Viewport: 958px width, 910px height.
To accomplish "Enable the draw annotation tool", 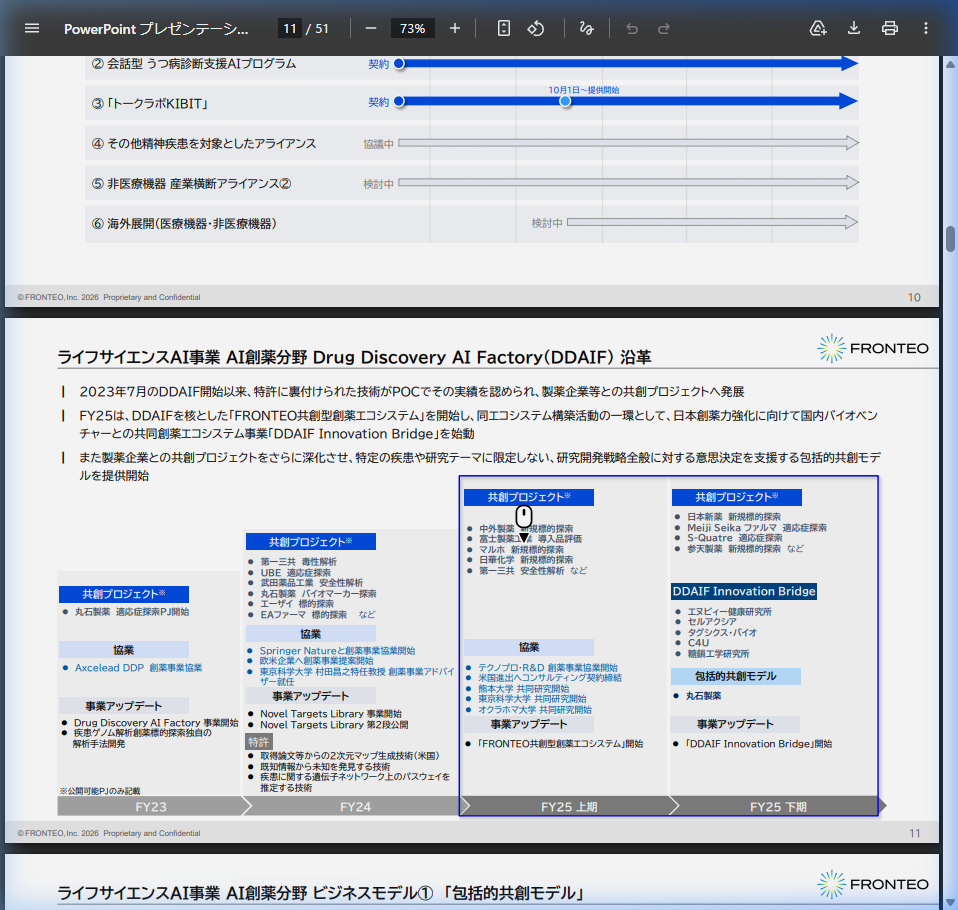I will 587,28.
